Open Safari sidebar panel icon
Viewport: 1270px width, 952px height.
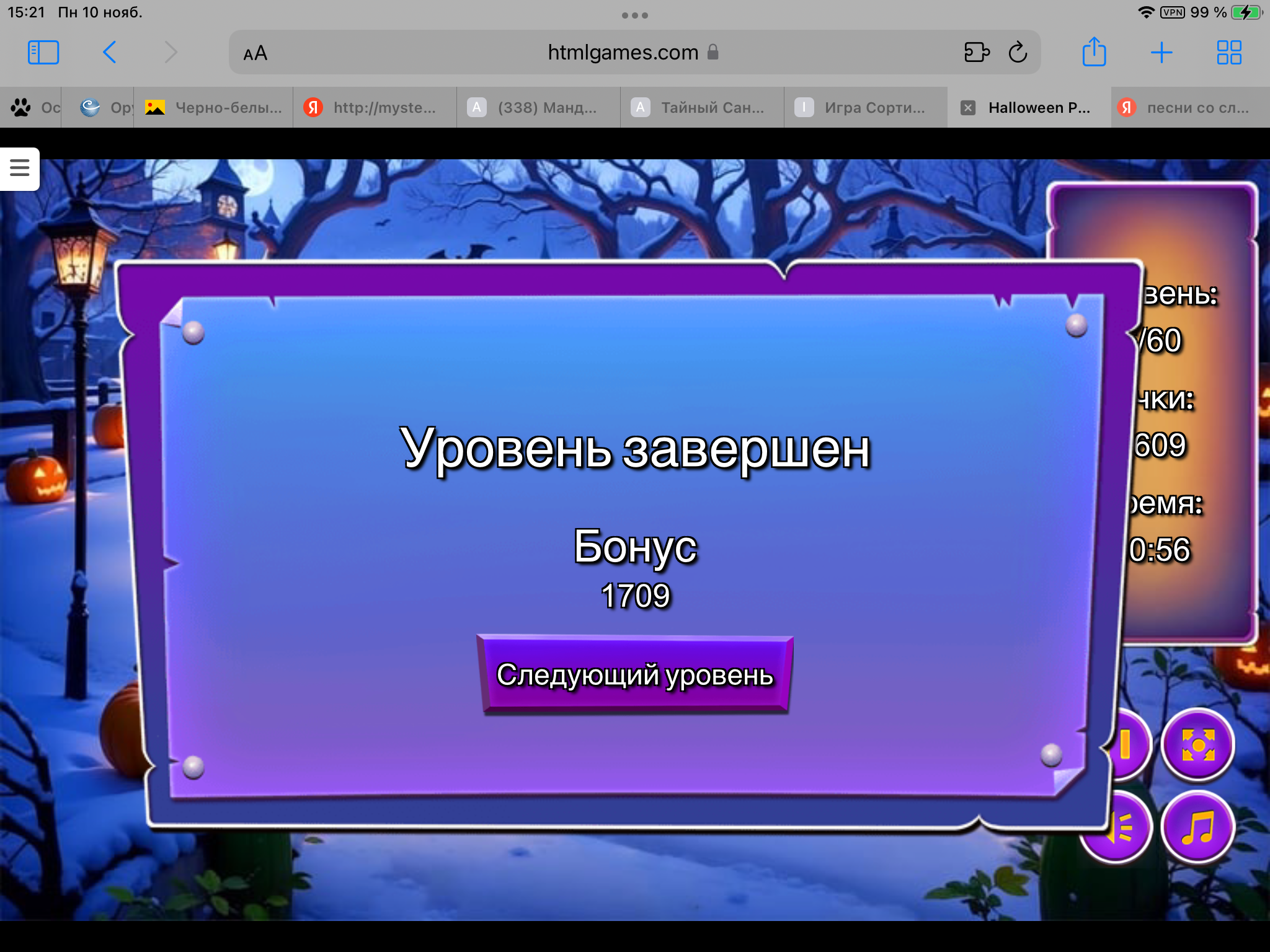43,53
